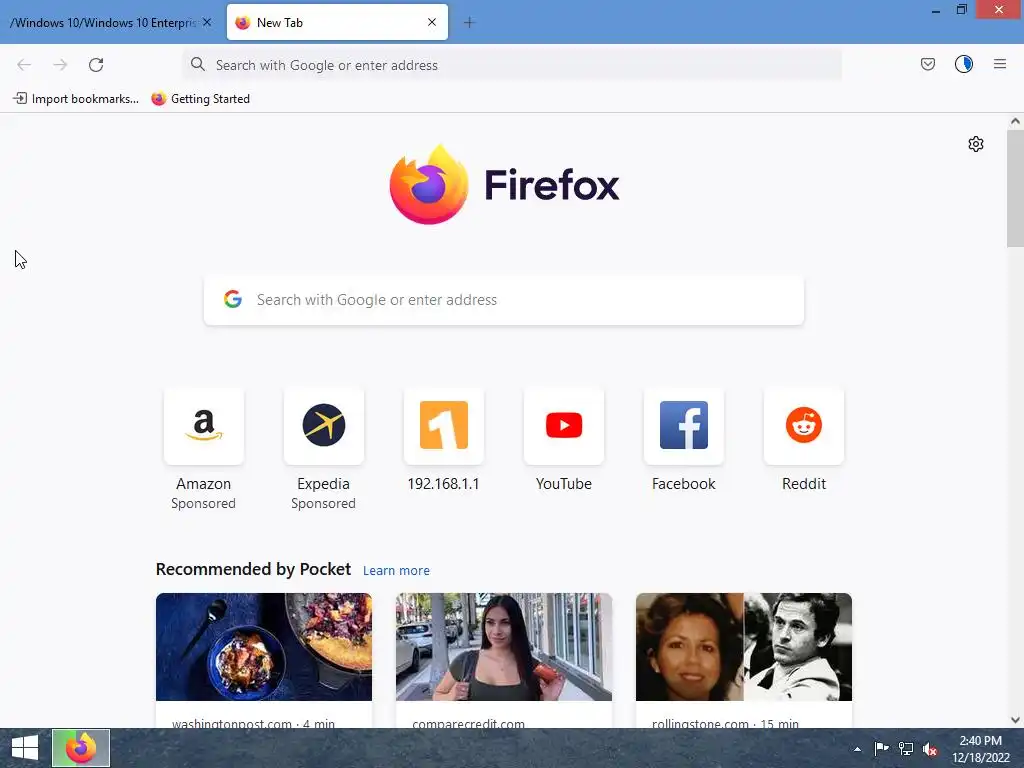Go back with the toolbar back arrow

point(24,65)
